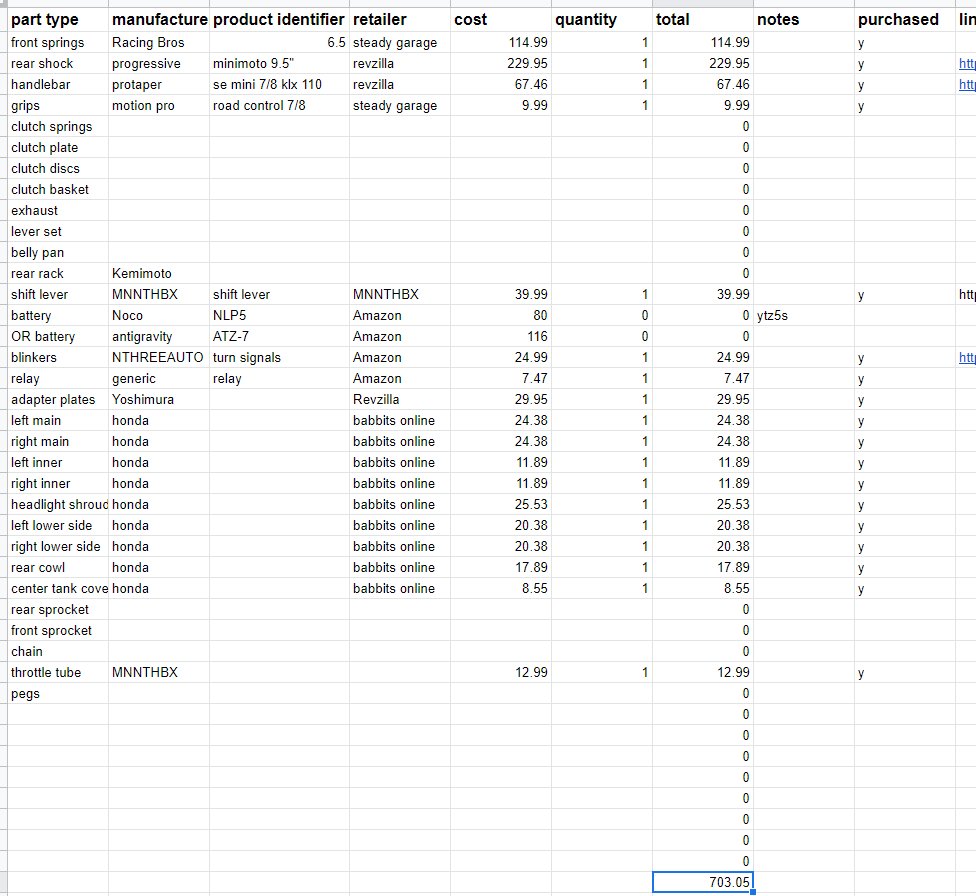Select the "front sprocket" cell

(x=58, y=631)
